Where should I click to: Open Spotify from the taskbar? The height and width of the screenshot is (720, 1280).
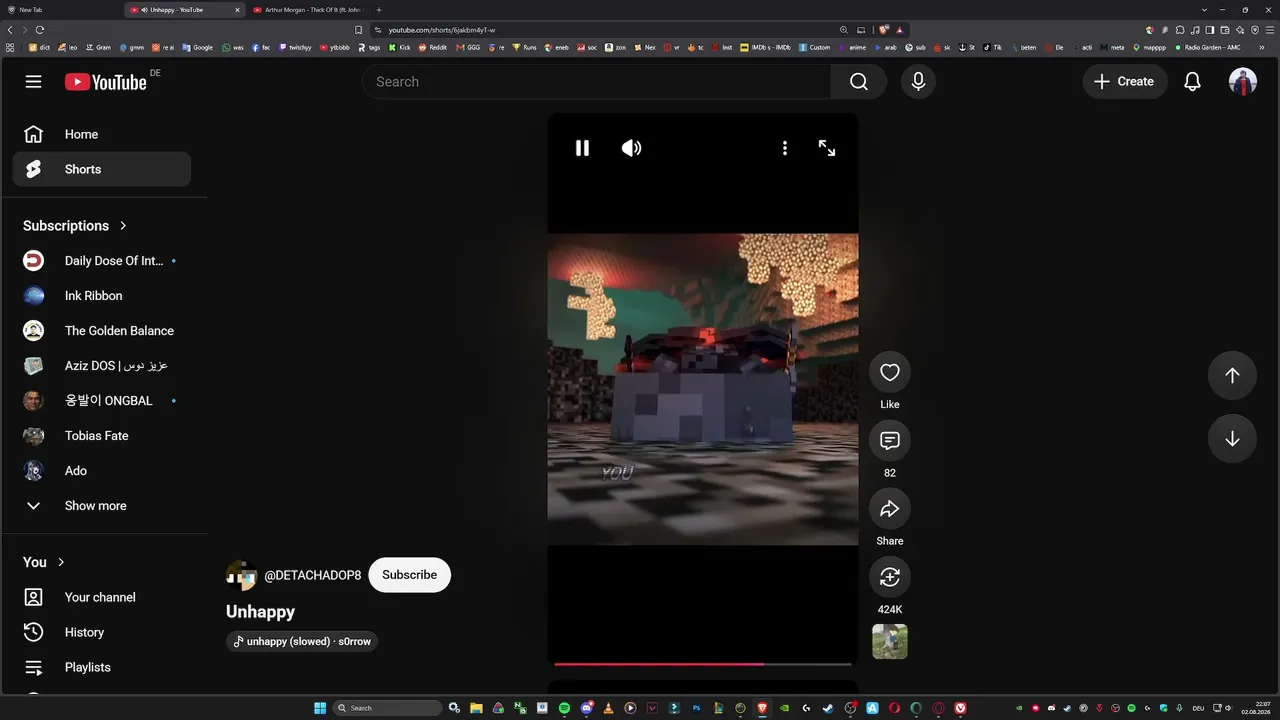564,708
